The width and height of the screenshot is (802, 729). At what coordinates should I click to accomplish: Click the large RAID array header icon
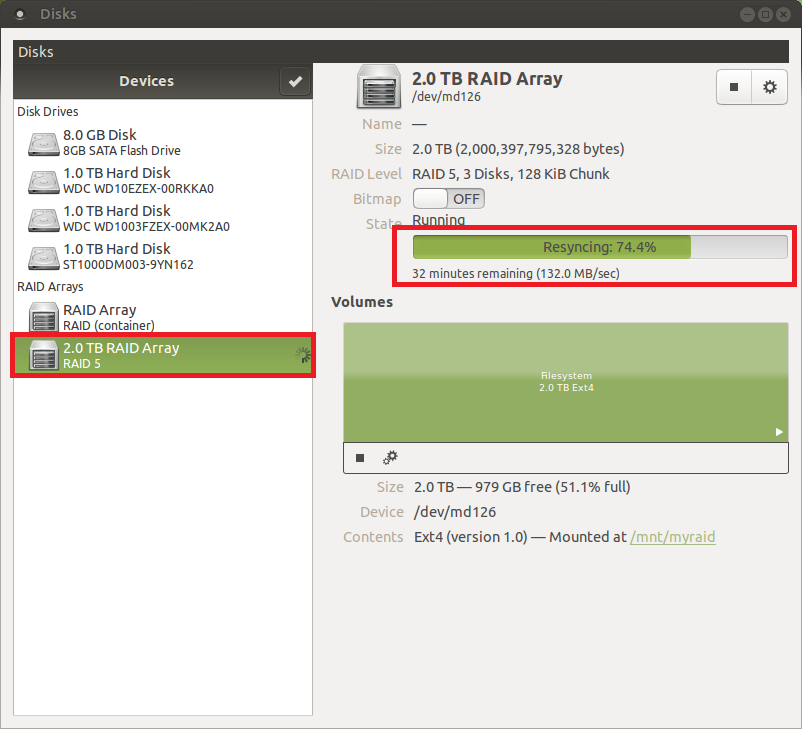pyautogui.click(x=378, y=86)
